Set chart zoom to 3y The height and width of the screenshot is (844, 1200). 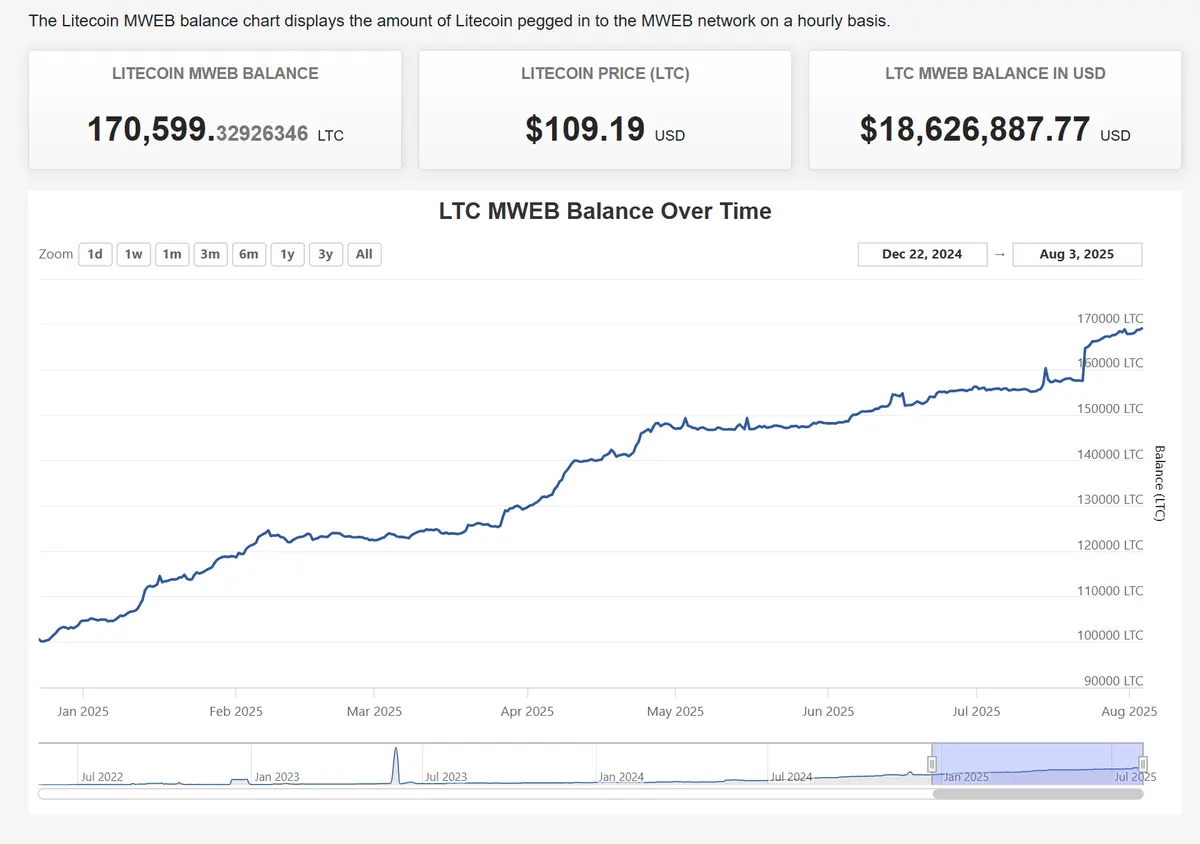(x=325, y=254)
